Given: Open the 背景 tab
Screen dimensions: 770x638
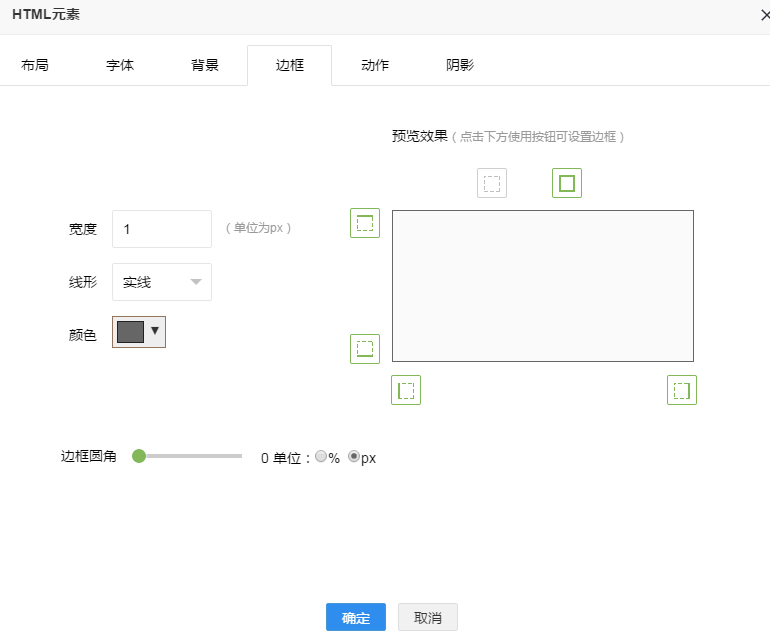Looking at the screenshot, I should (x=205, y=65).
